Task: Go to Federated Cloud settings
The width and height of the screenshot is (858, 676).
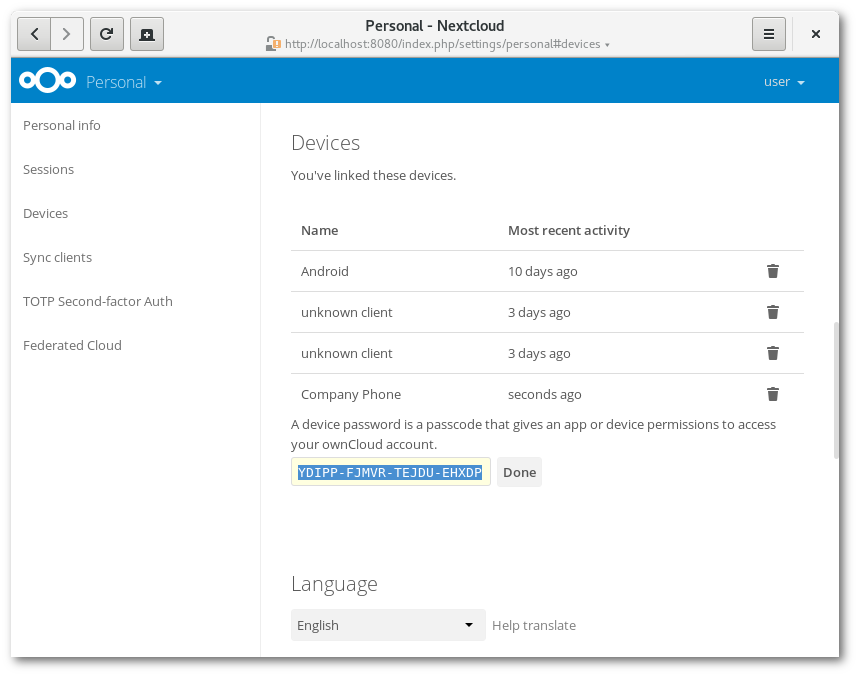Action: tap(72, 345)
